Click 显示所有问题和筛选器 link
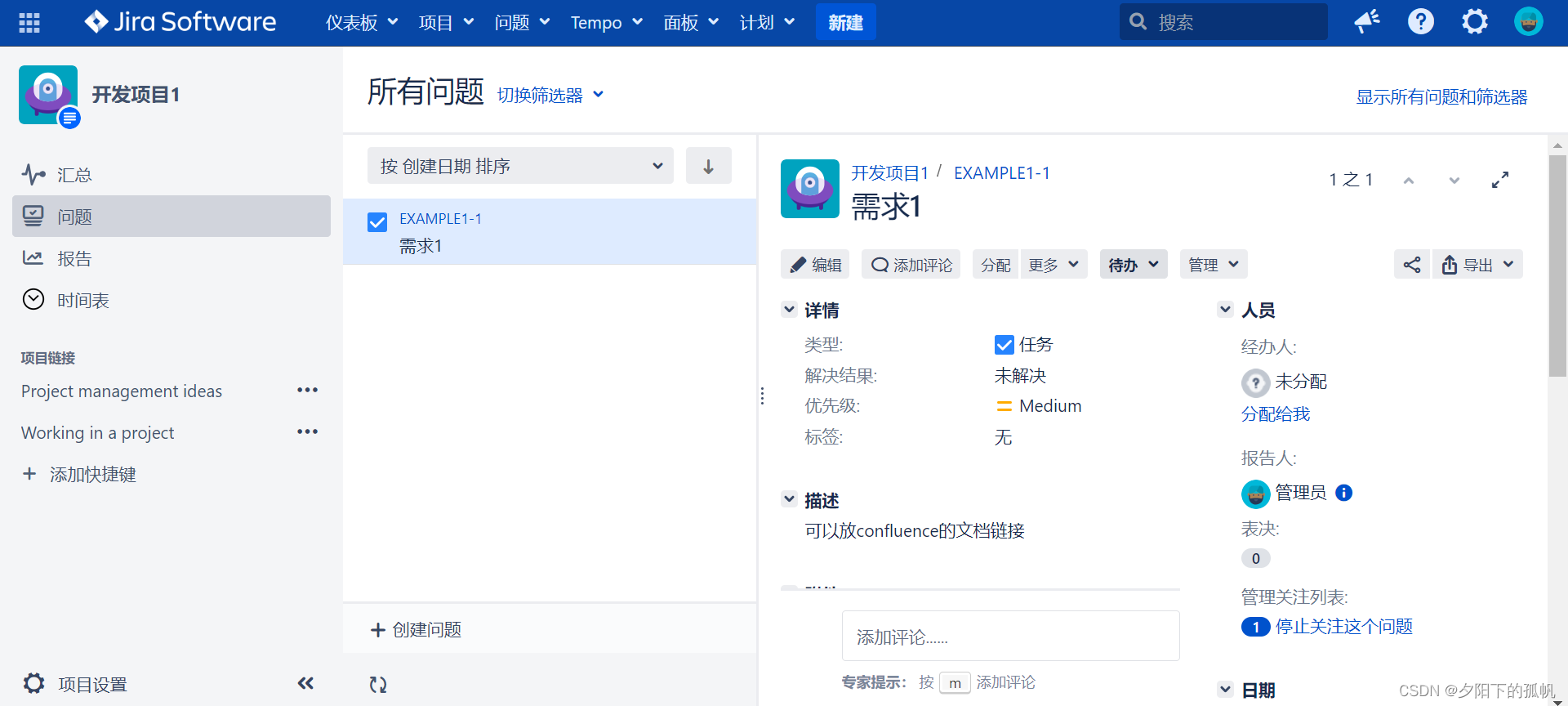The height and width of the screenshot is (706, 1568). 1441,96
